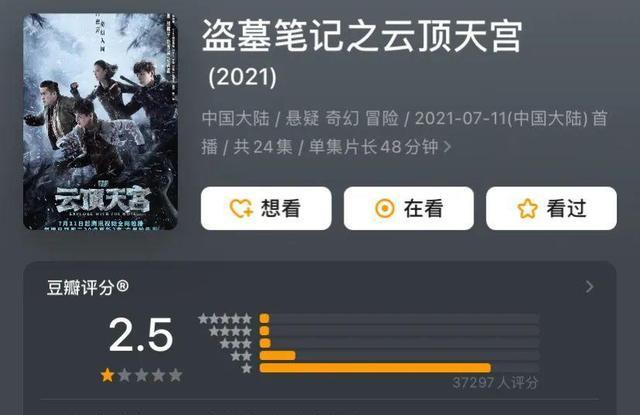Click the last gray star under 2.5
The width and height of the screenshot is (640, 415).
[176, 375]
